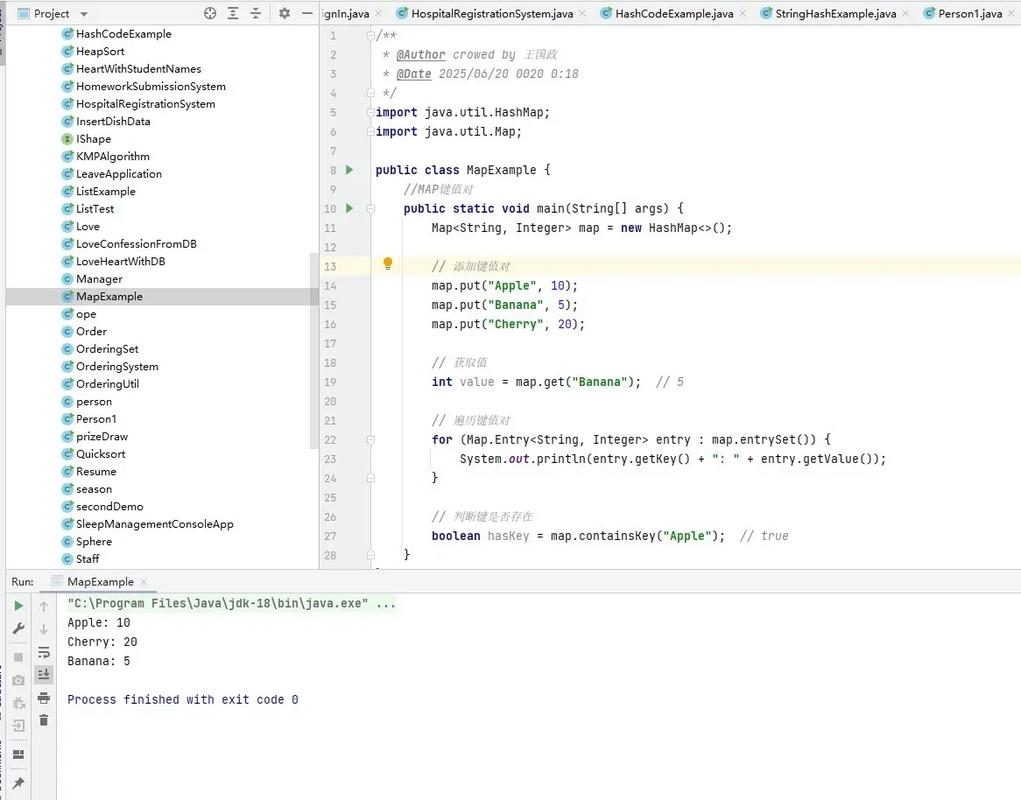
Task: Hide the Project panel with minus icon
Action: [307, 13]
